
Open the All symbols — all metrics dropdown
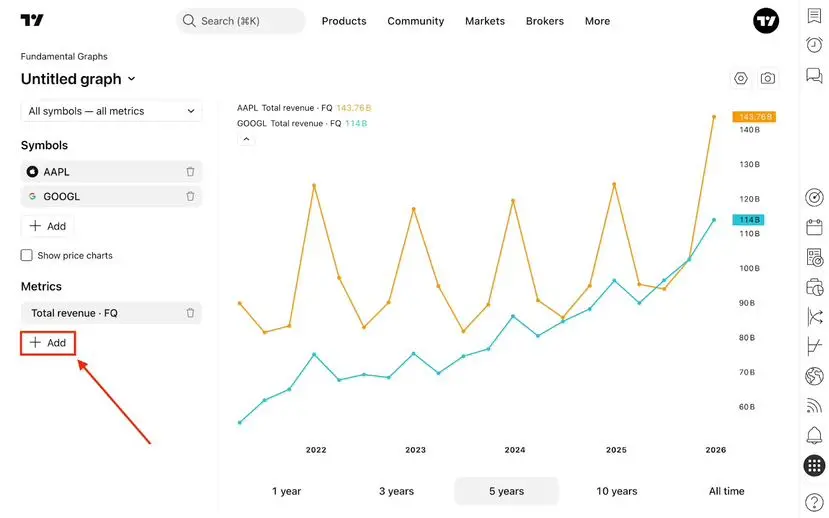coord(111,111)
